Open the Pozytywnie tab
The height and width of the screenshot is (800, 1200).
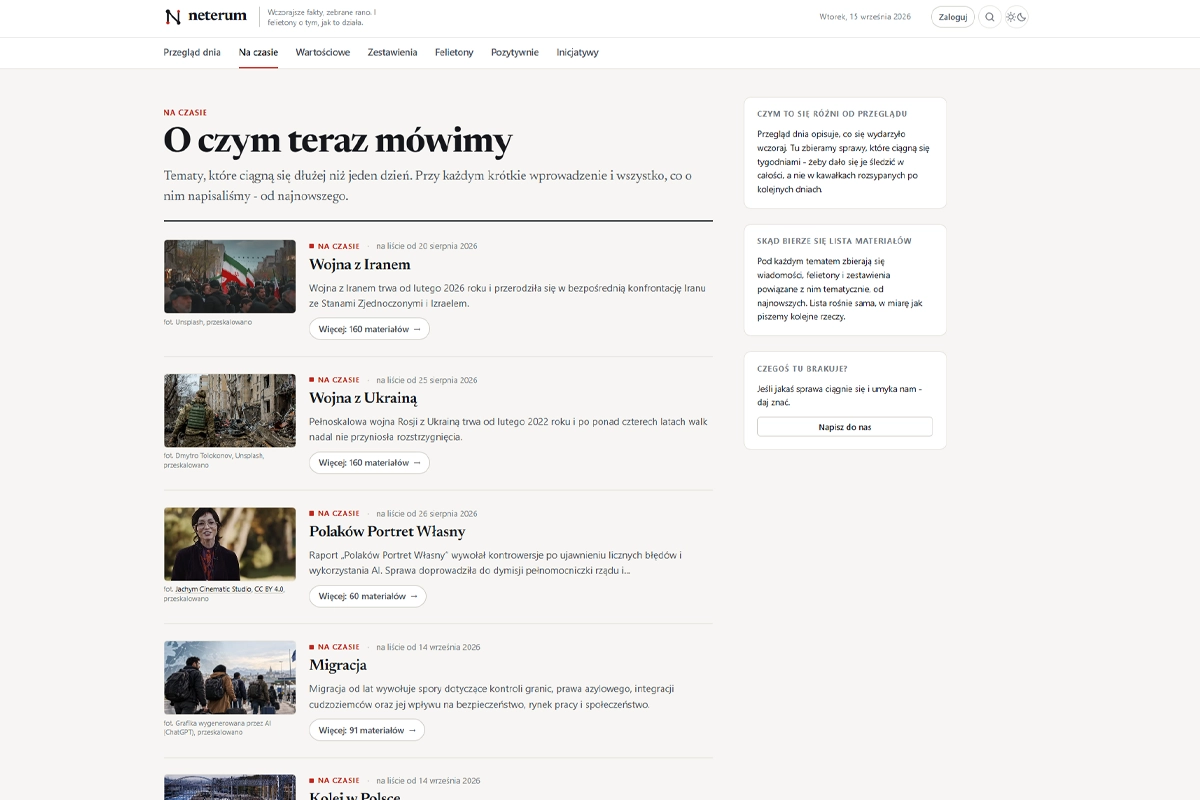pos(515,52)
